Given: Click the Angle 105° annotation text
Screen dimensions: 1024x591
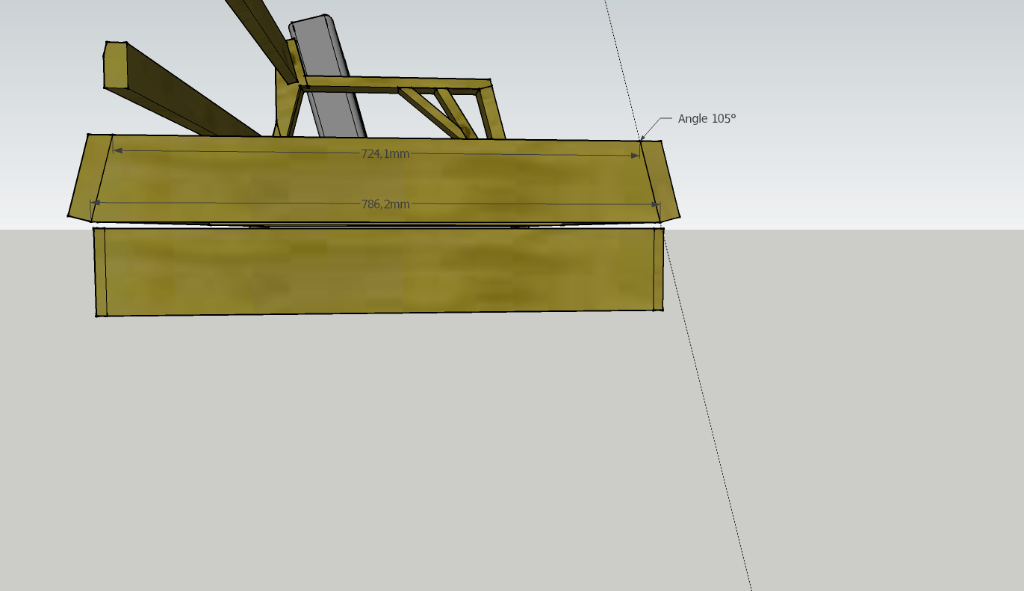Looking at the screenshot, I should pyautogui.click(x=707, y=119).
